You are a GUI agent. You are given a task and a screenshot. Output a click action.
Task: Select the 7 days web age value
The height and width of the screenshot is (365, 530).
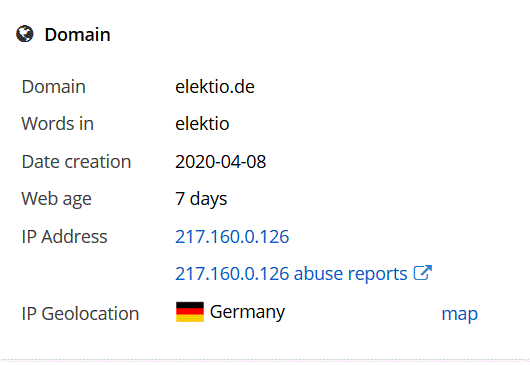pos(201,199)
